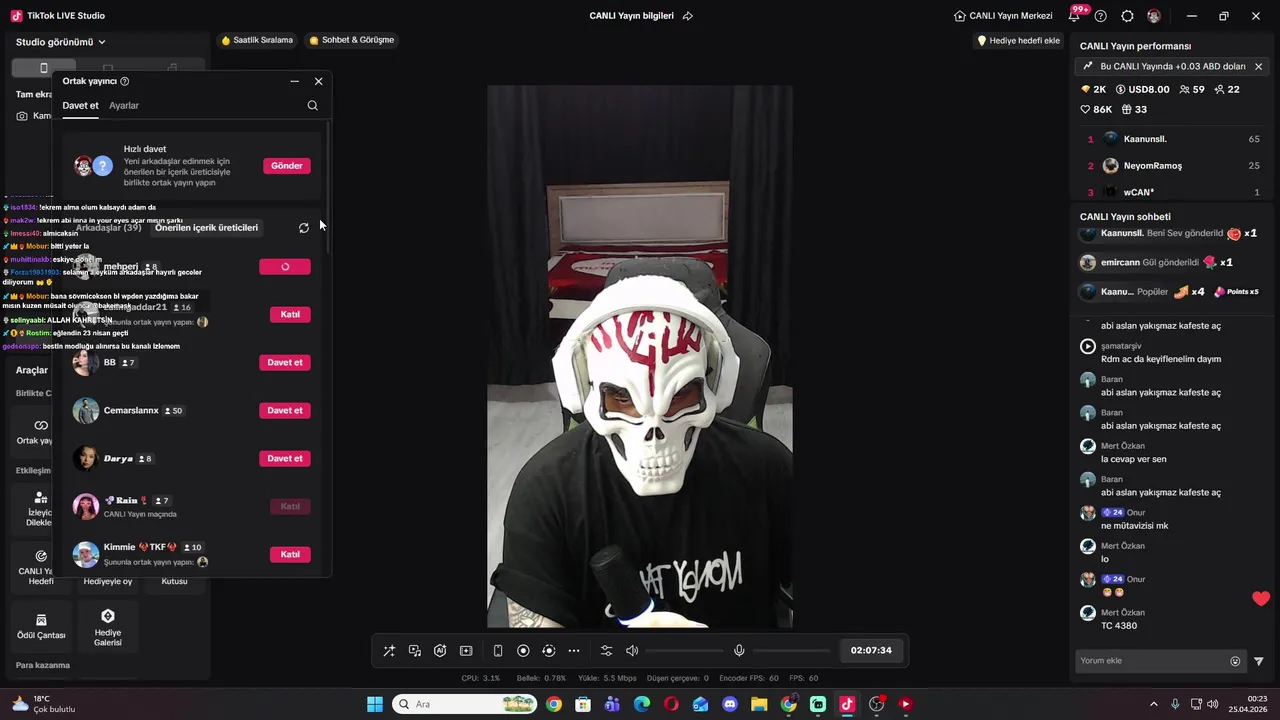Image resolution: width=1280 pixels, height=720 pixels.
Task: Click Kimmie TKF profile picture
Action: tap(86, 555)
